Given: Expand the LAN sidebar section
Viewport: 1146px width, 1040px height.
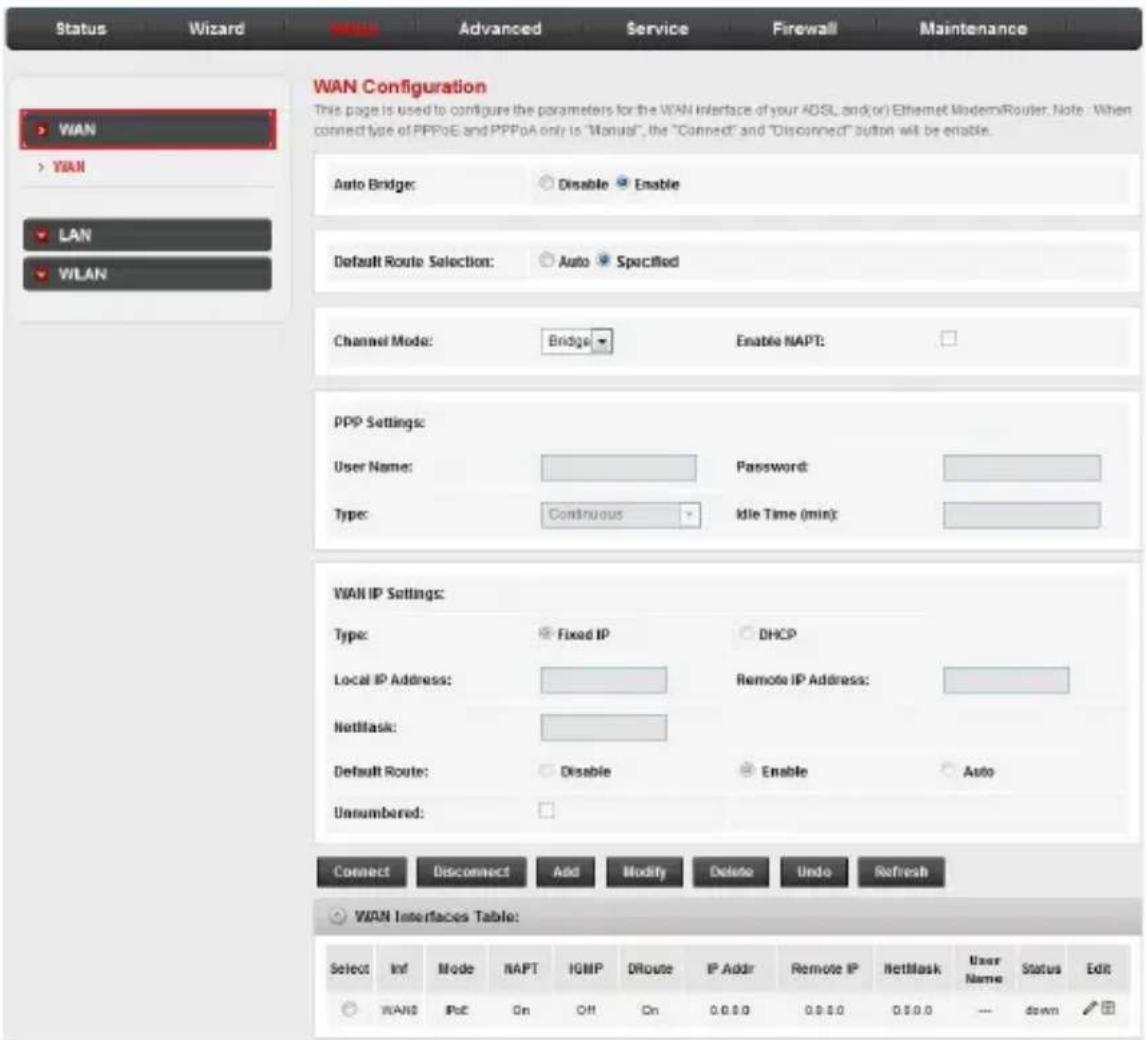Looking at the screenshot, I should 148,235.
